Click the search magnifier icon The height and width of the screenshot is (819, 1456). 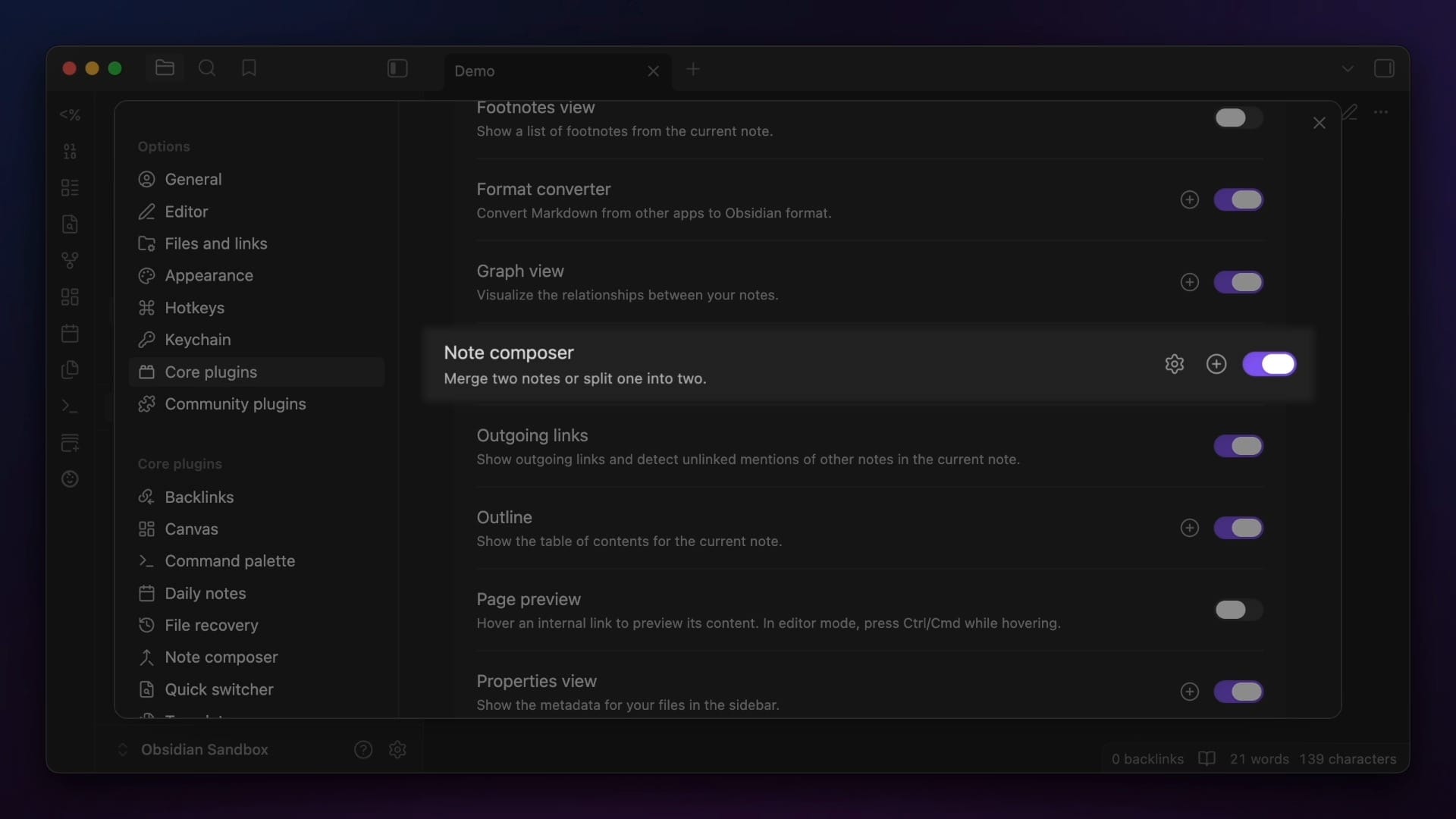tap(206, 68)
